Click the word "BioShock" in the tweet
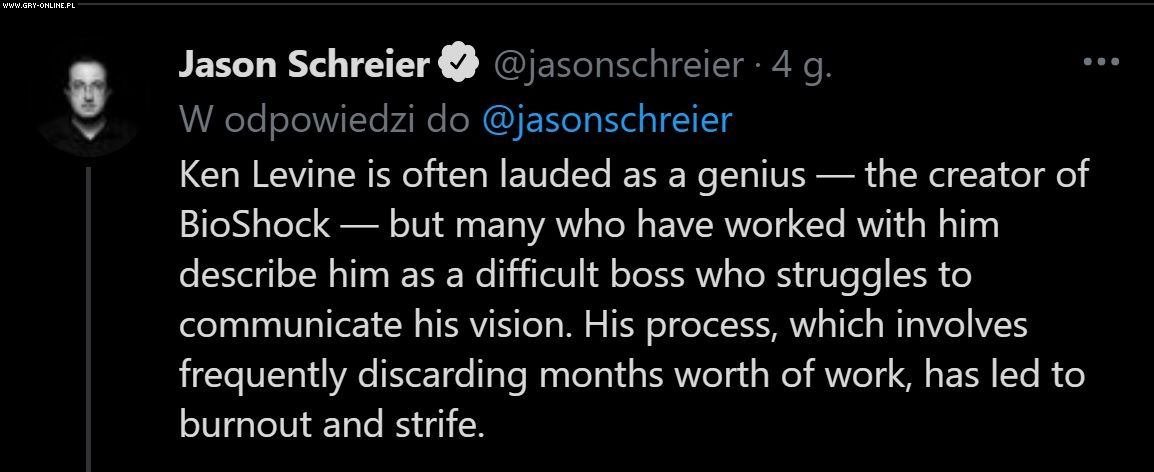Image resolution: width=1154 pixels, height=472 pixels. pos(255,224)
